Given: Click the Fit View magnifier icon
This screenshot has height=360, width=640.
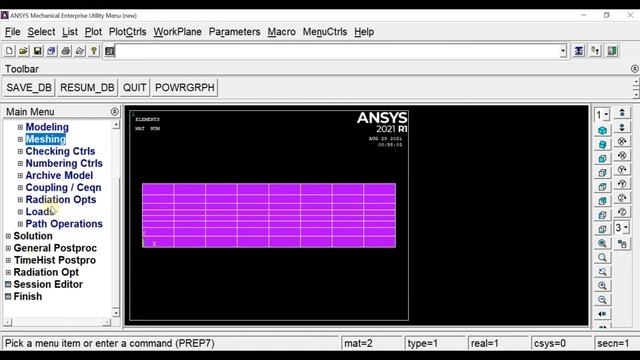Looking at the screenshot, I should (602, 244).
